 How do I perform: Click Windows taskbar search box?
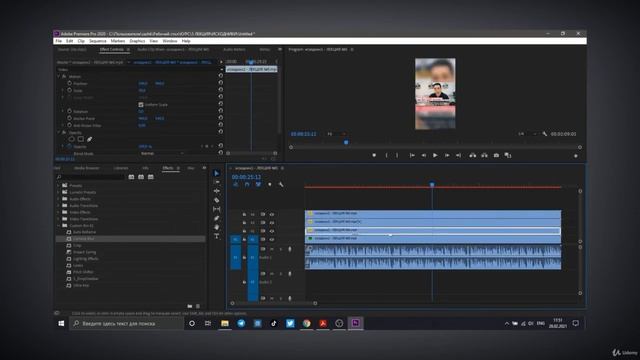(x=127, y=323)
